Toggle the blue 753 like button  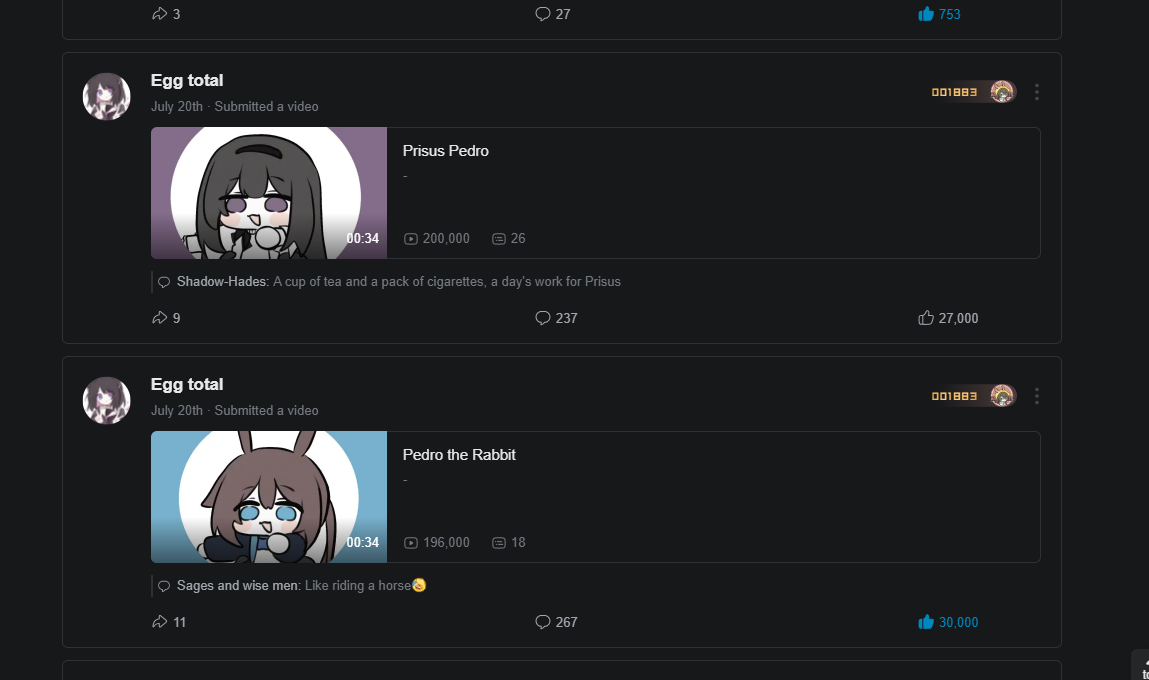(x=939, y=14)
